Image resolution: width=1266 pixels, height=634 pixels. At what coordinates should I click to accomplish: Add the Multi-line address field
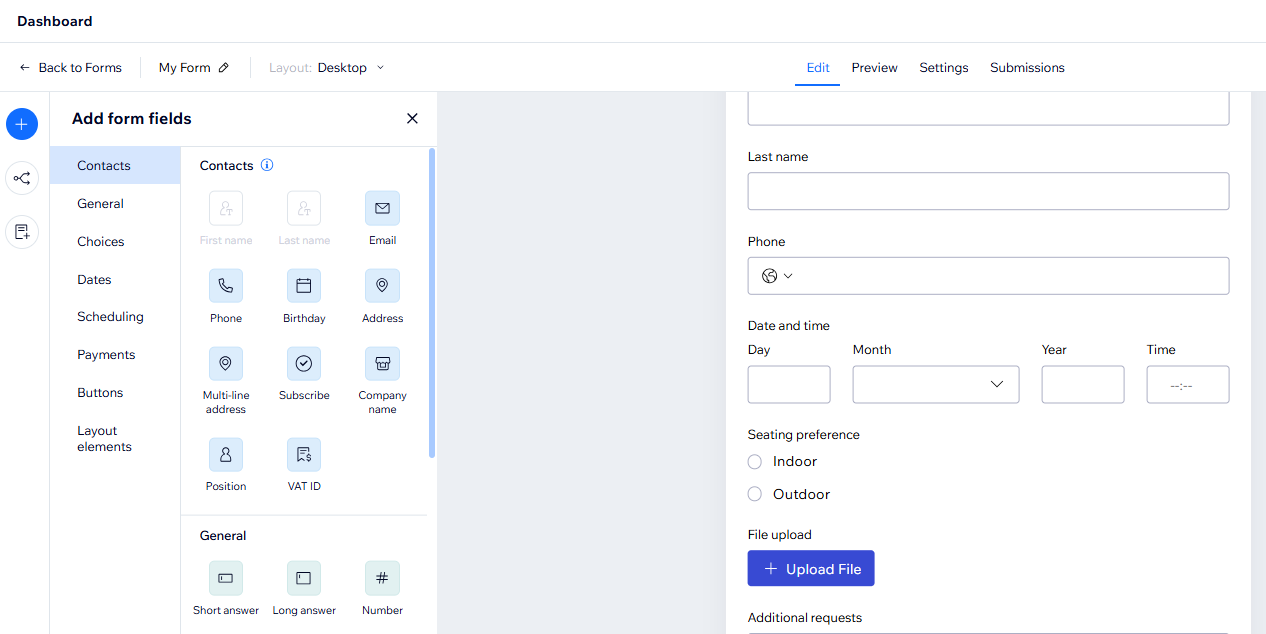tap(226, 364)
